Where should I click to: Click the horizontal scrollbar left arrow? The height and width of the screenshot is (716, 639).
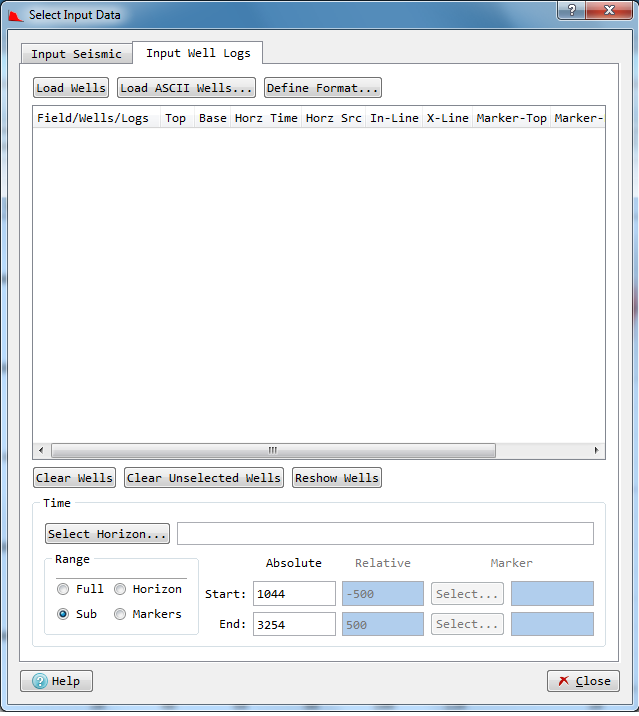(41, 450)
